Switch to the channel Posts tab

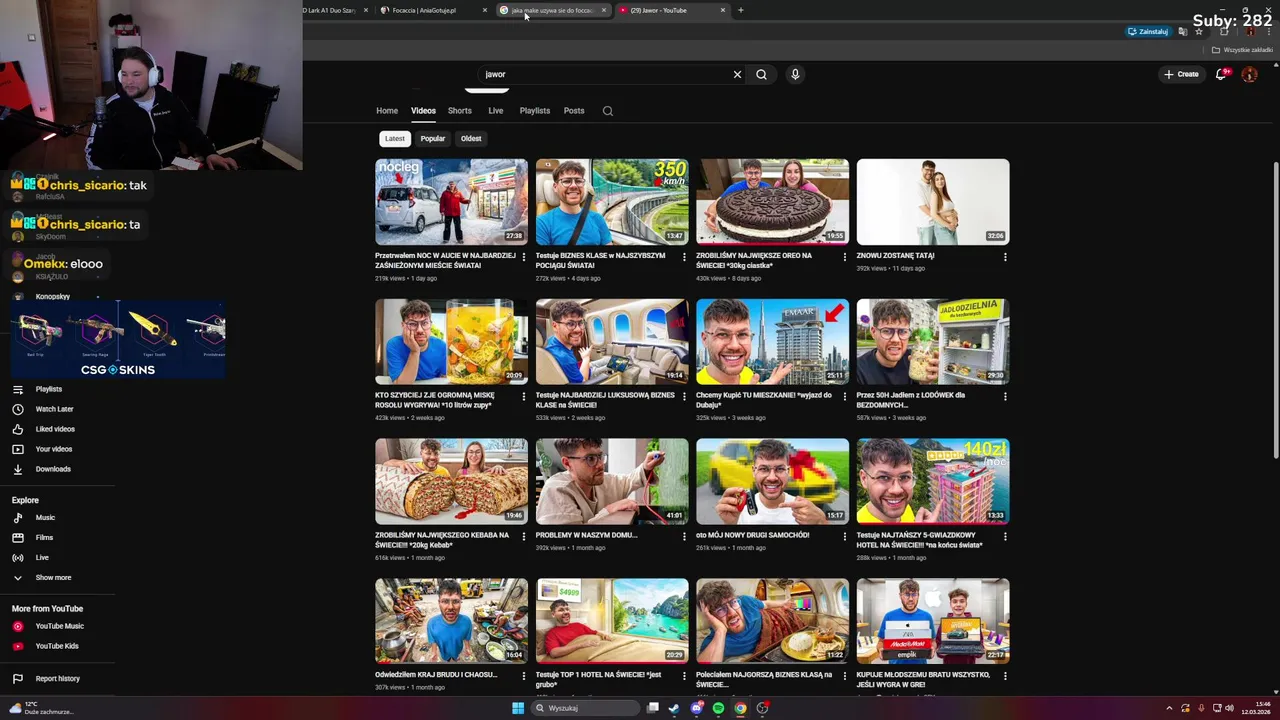573,111
